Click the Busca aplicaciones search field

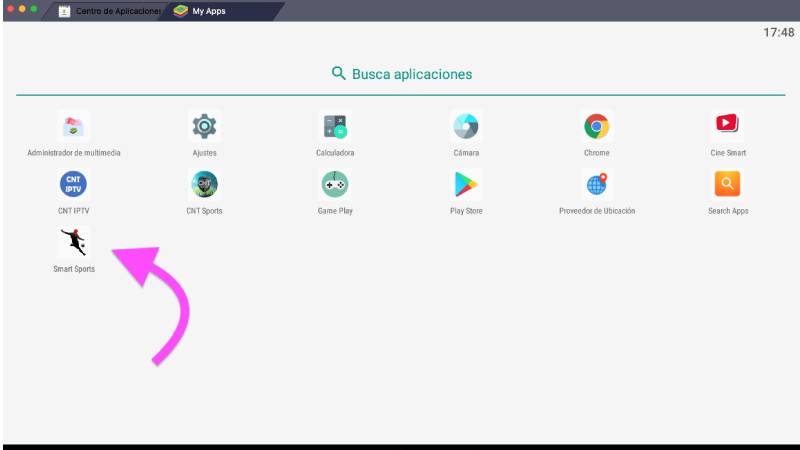[x=411, y=74]
